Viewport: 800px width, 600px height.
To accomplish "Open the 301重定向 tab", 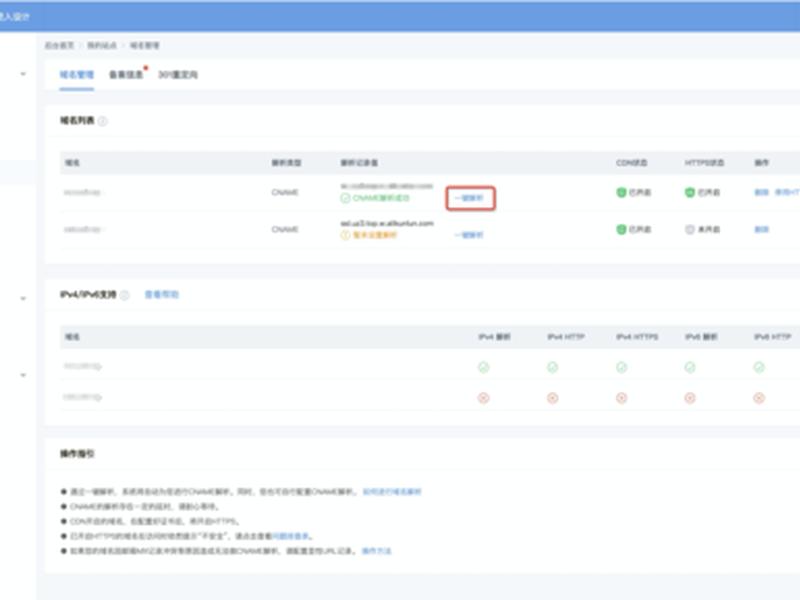I will [x=178, y=74].
